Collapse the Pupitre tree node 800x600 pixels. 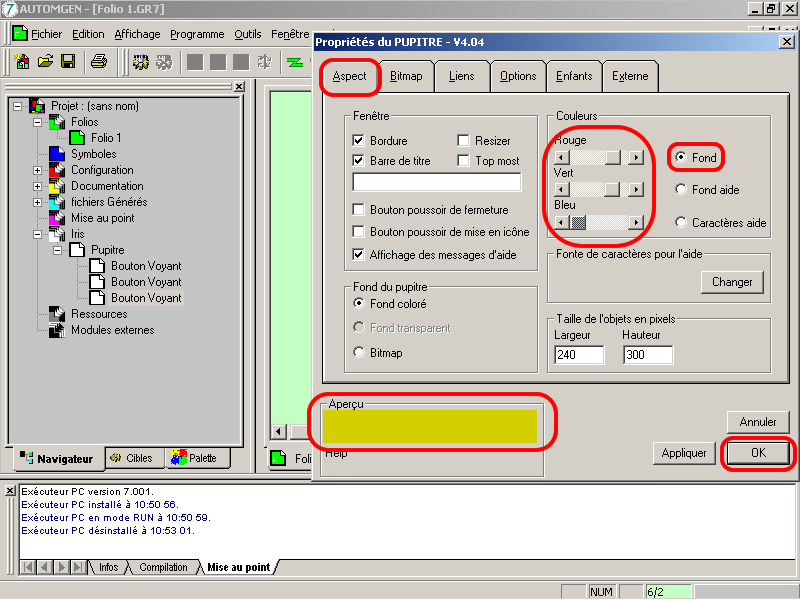click(58, 250)
